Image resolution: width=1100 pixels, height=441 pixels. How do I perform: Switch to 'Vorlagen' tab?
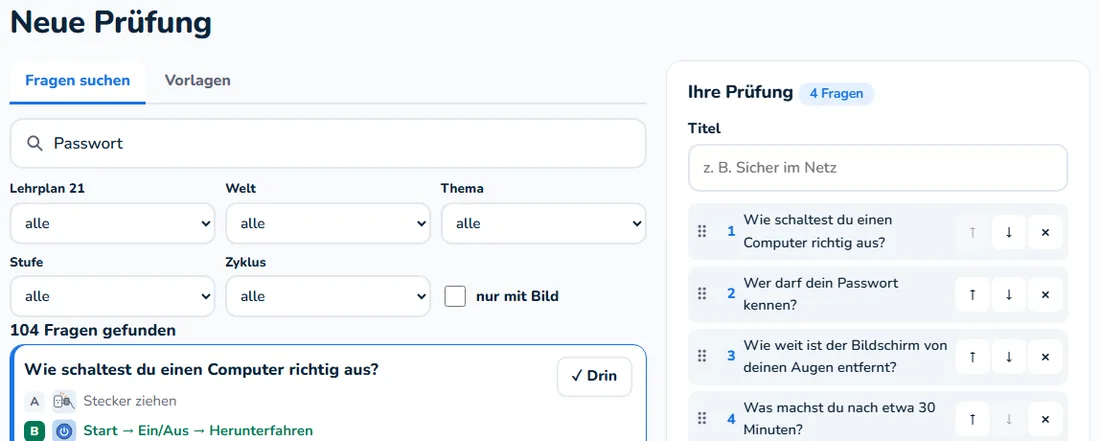(198, 81)
